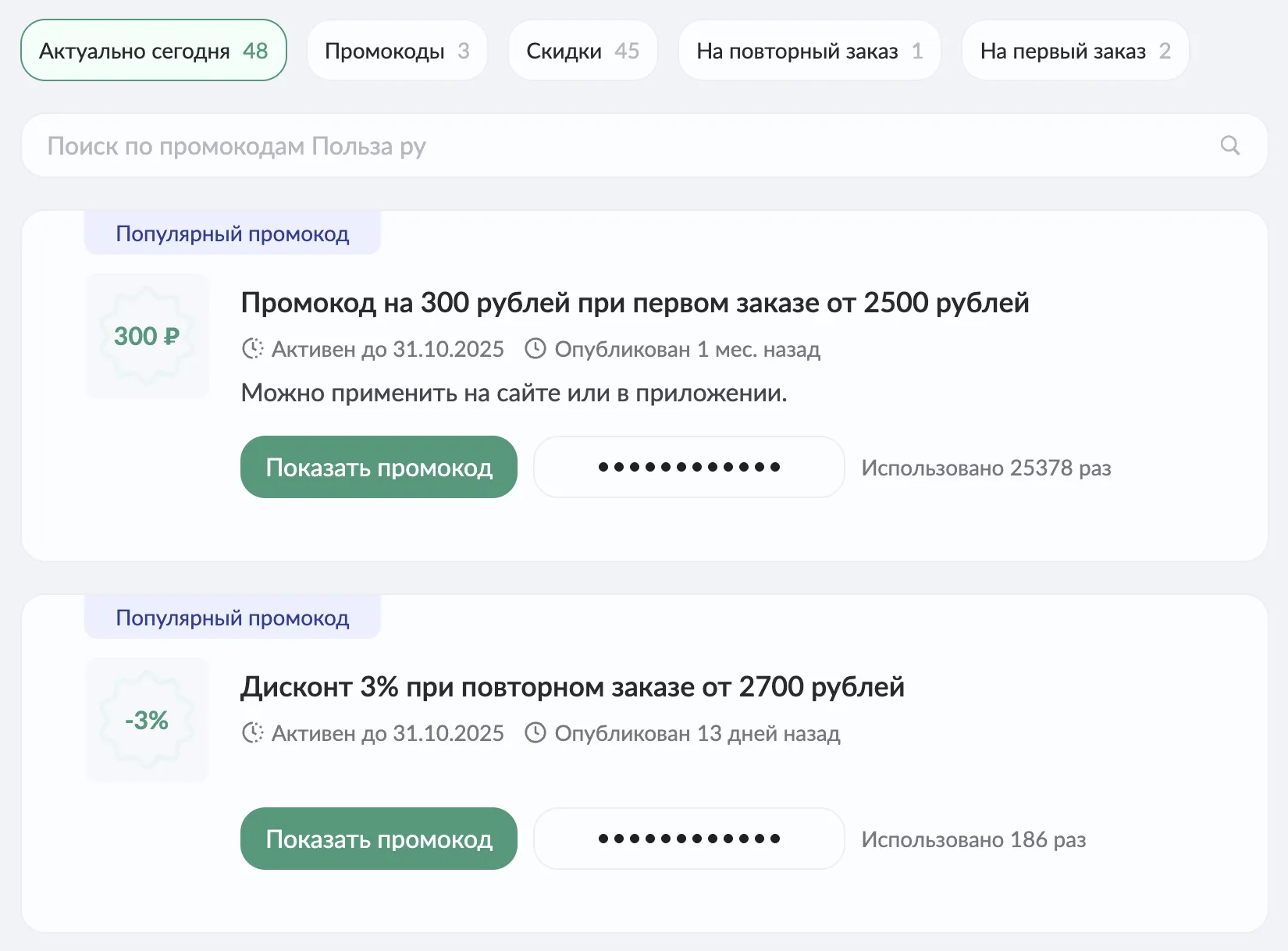
Task: Show promo code for 3% discount offer
Action: tap(379, 839)
